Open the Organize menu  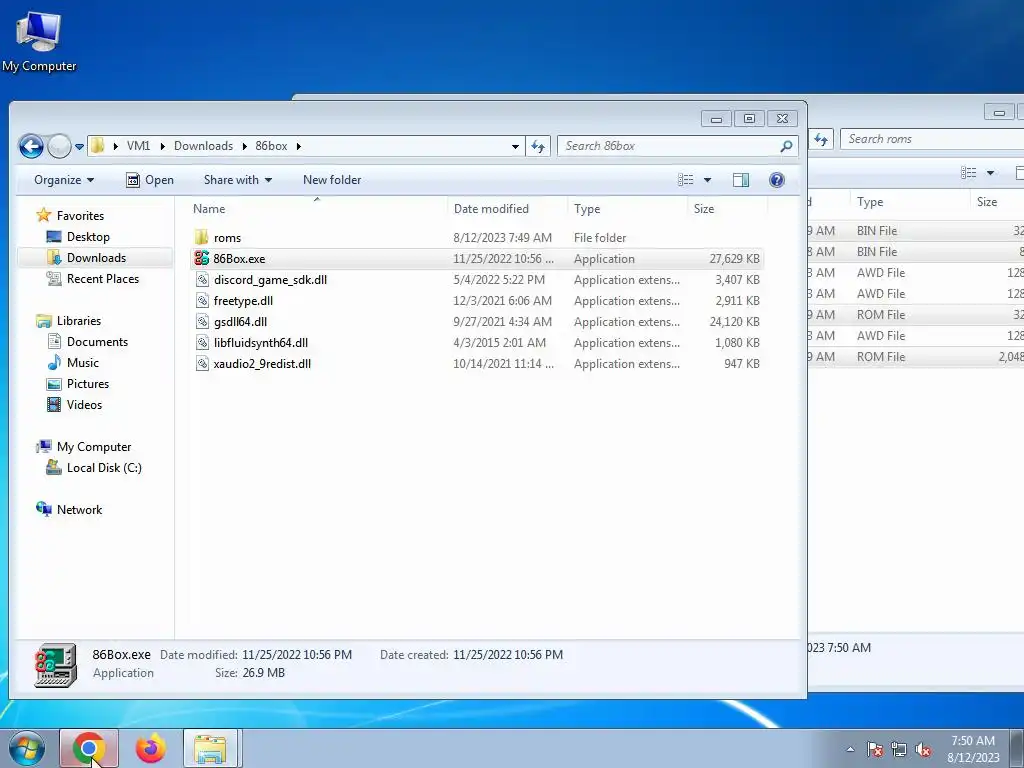(64, 180)
